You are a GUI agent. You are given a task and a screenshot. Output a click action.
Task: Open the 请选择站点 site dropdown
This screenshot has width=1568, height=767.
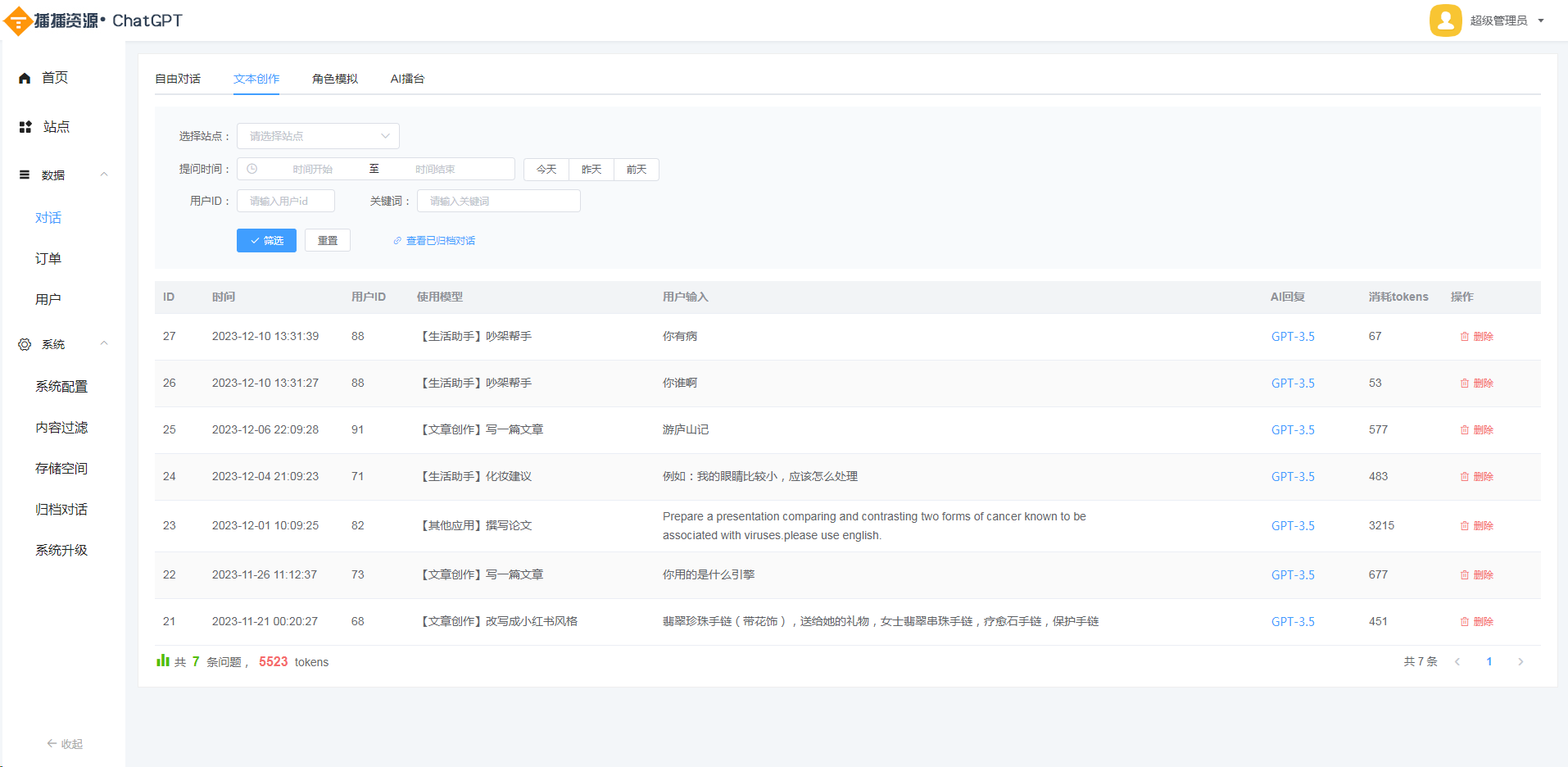click(318, 136)
